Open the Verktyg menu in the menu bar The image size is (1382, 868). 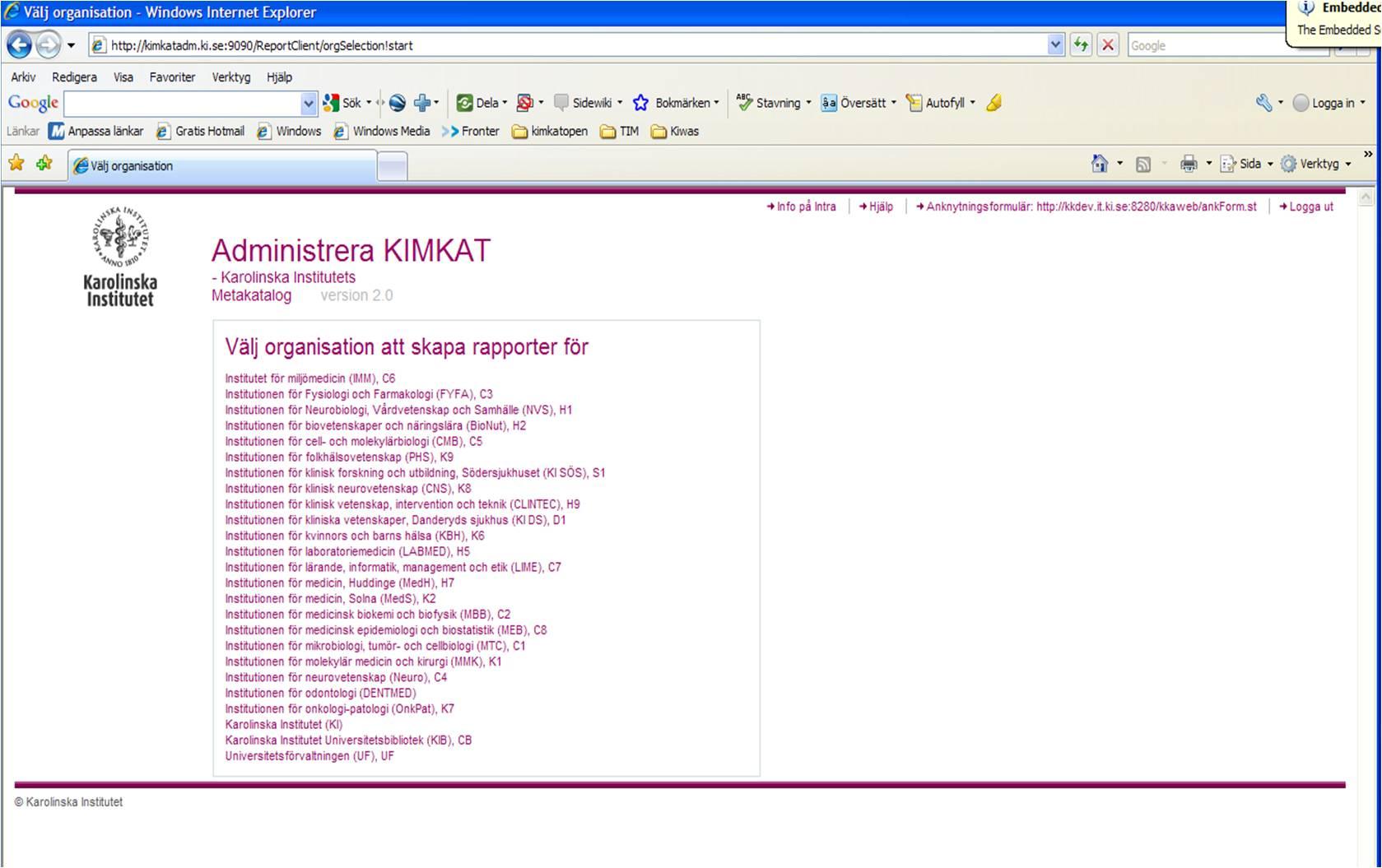point(231,77)
